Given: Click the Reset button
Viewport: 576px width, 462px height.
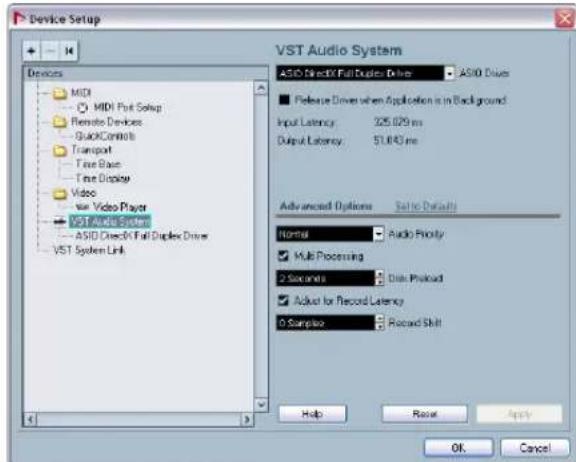Looking at the screenshot, I should point(425,414).
